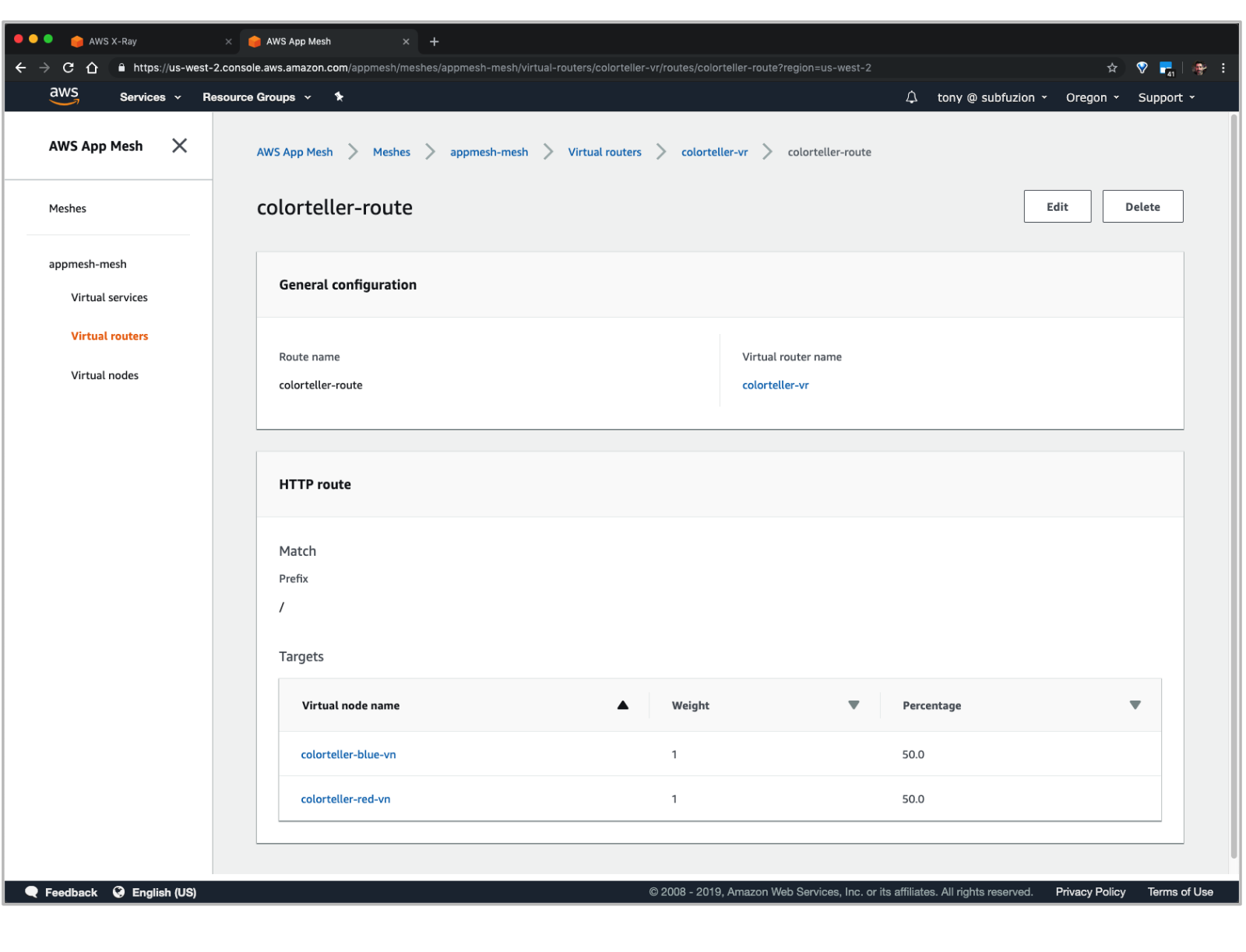
Task: Open the Terms of Use link
Action: pyautogui.click(x=1180, y=892)
